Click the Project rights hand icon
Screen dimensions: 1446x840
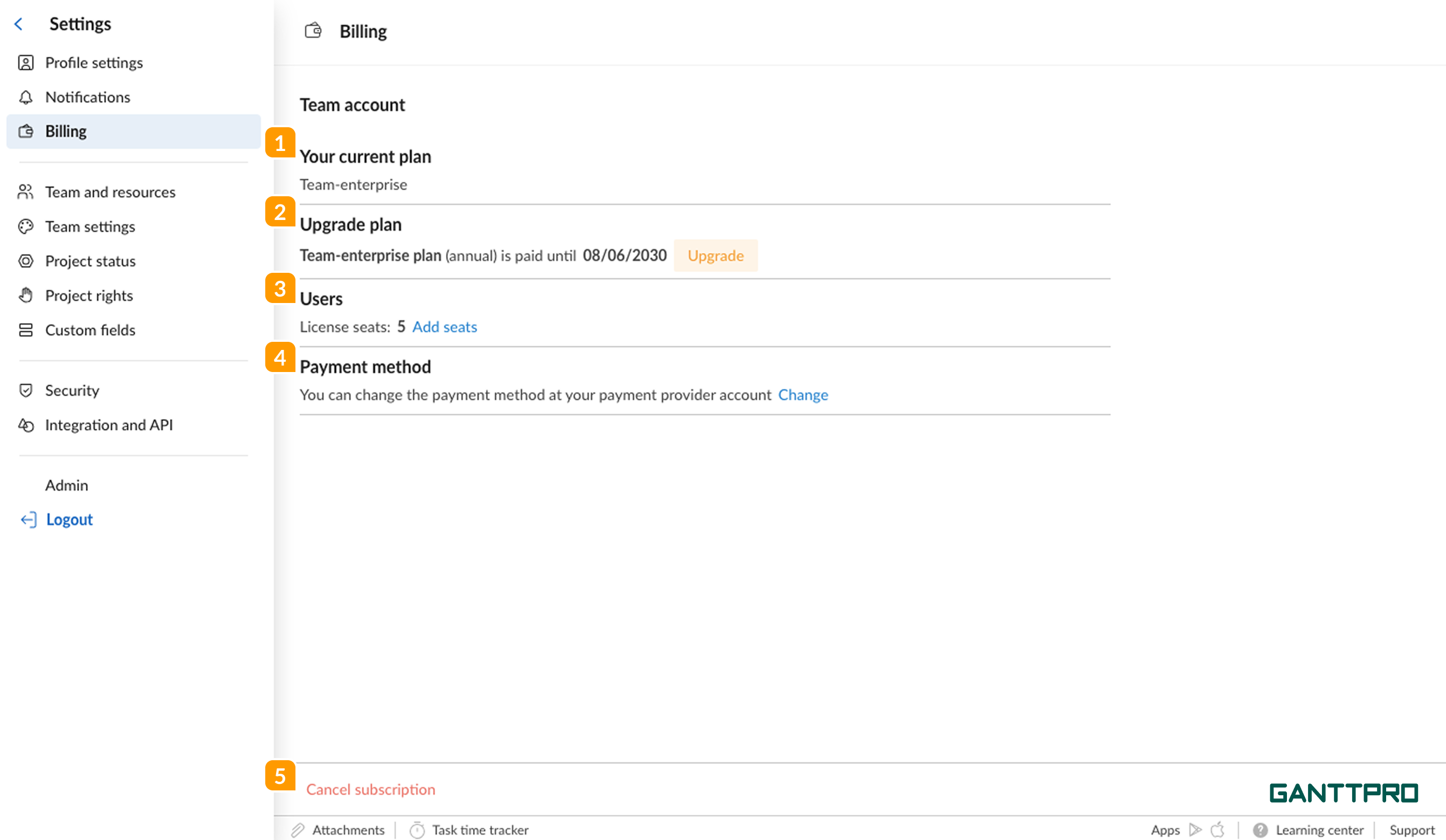click(26, 295)
